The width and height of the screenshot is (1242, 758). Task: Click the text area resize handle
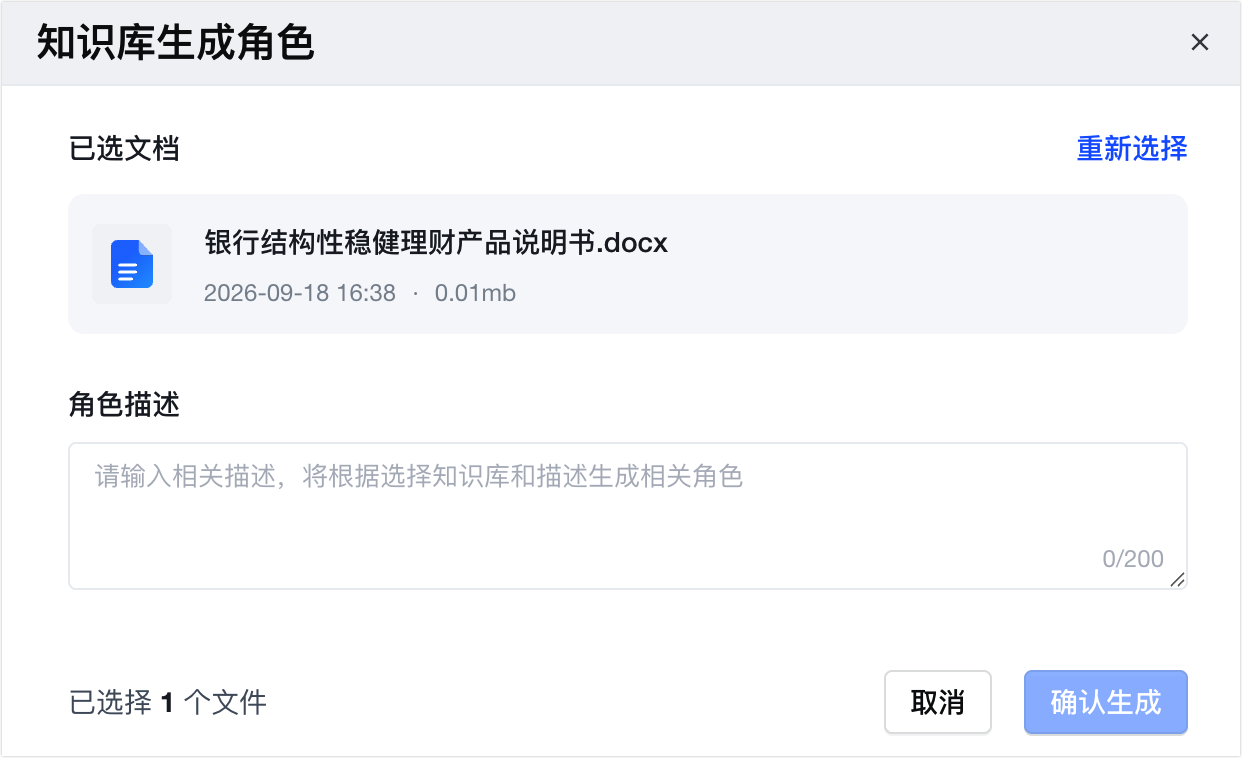coord(1177,579)
